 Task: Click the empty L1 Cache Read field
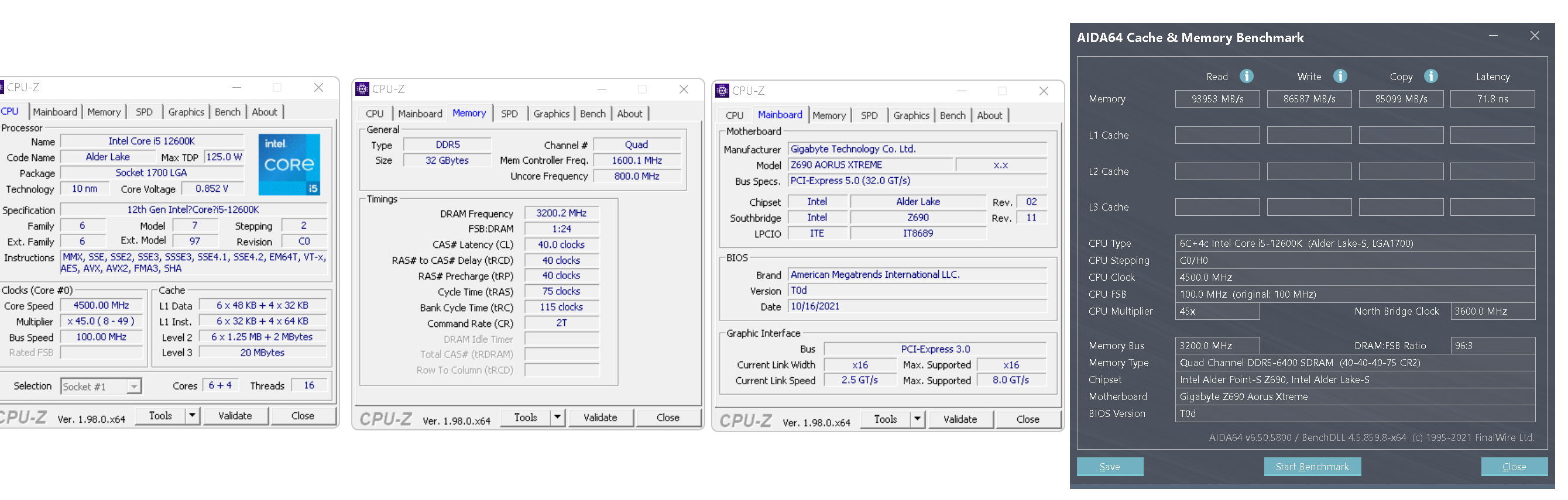(1217, 135)
